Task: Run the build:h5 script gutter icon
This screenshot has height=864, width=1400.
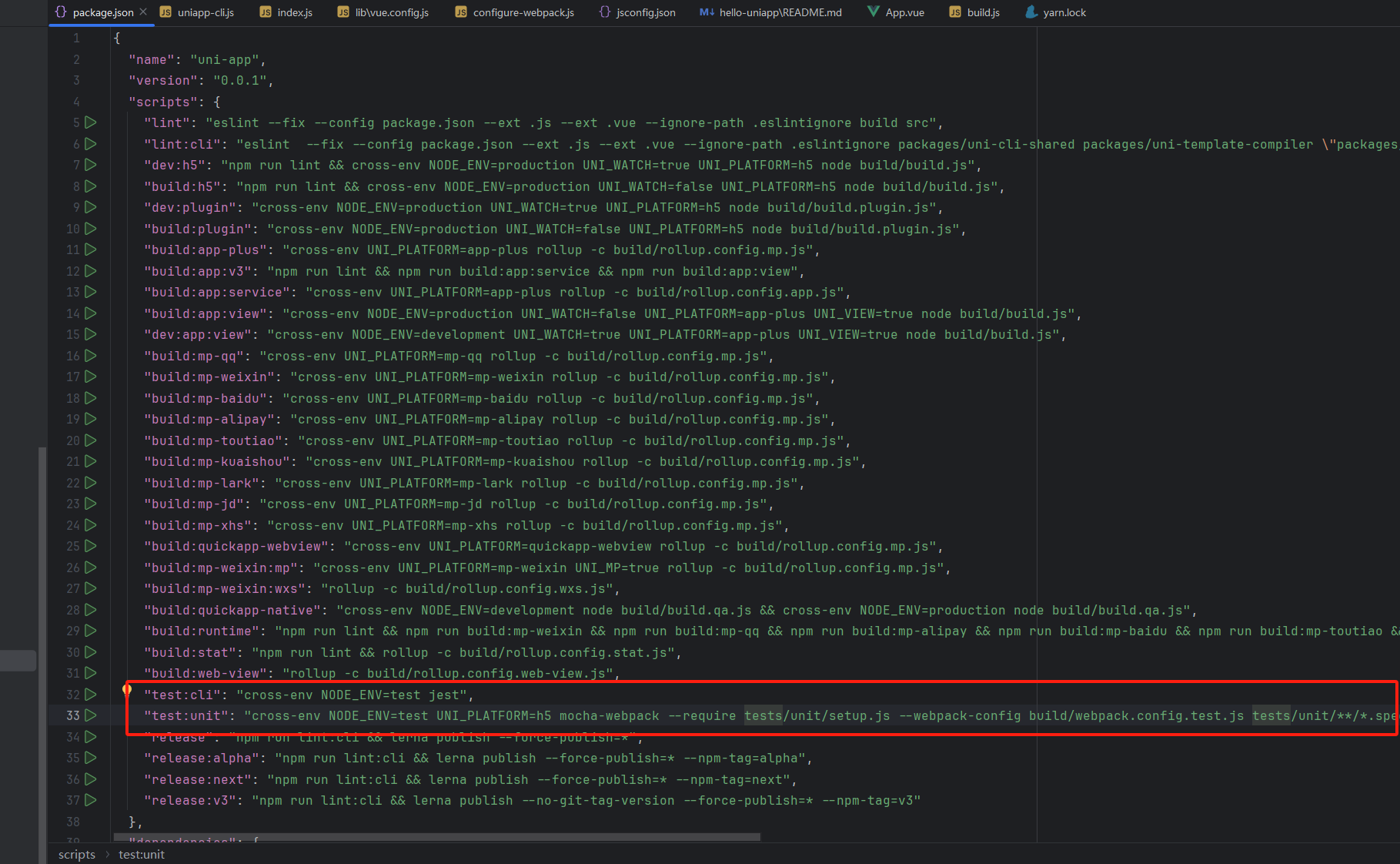Action: pyautogui.click(x=91, y=186)
